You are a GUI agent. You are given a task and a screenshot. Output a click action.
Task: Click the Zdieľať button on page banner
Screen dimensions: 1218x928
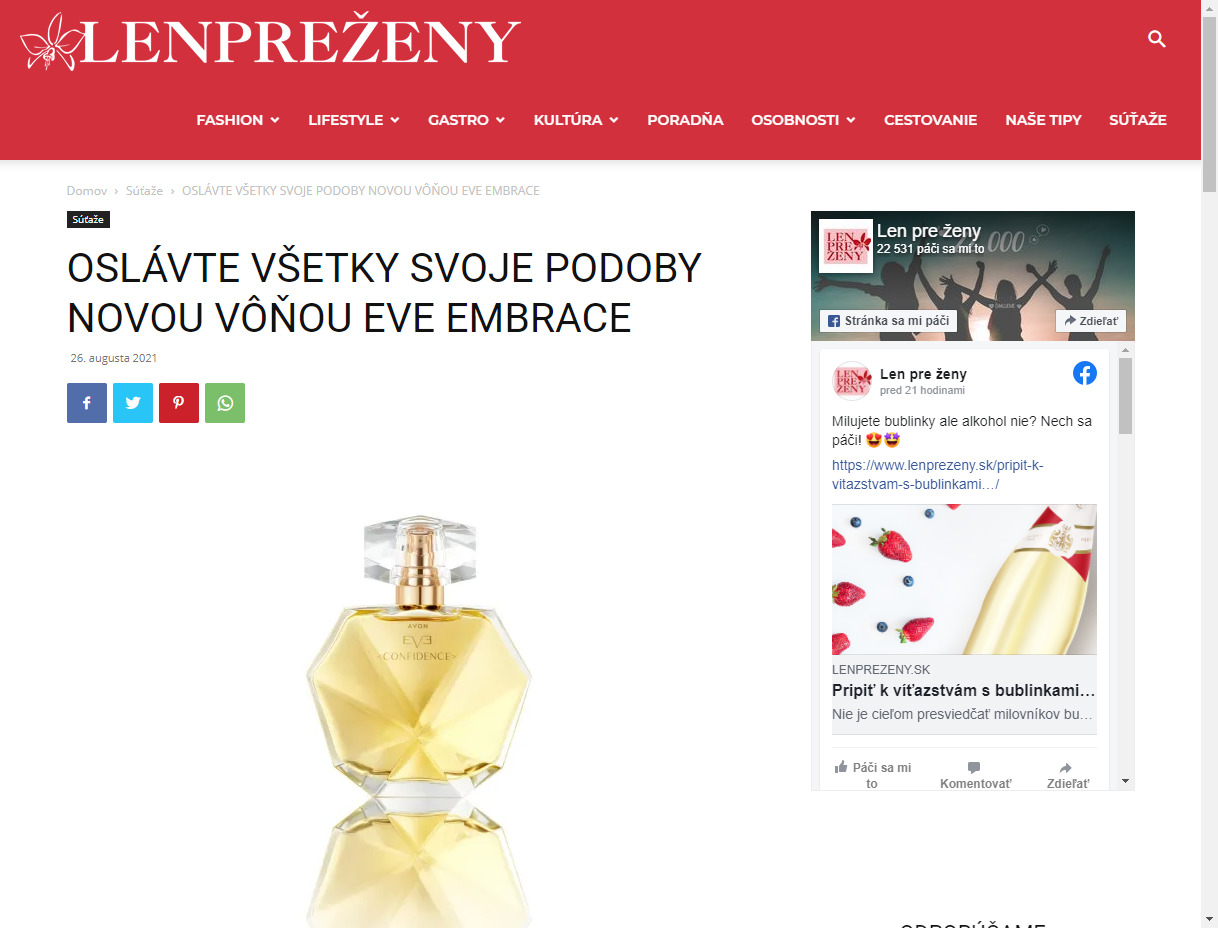1091,321
